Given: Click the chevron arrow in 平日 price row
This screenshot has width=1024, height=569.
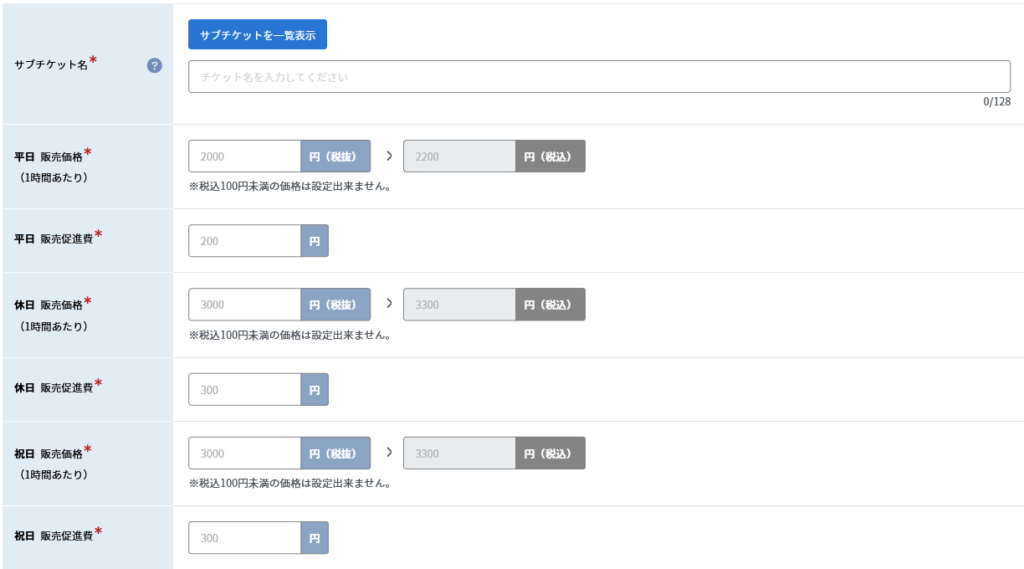Looking at the screenshot, I should coord(389,156).
